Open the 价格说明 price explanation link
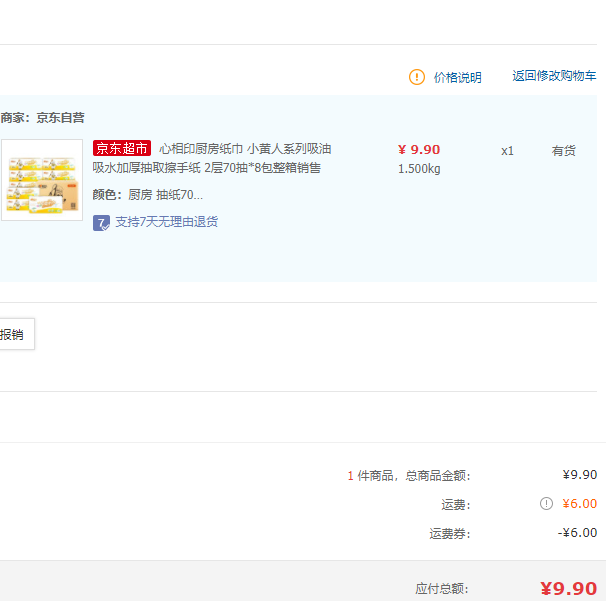Image resolution: width=606 pixels, height=601 pixels. pyautogui.click(x=458, y=77)
